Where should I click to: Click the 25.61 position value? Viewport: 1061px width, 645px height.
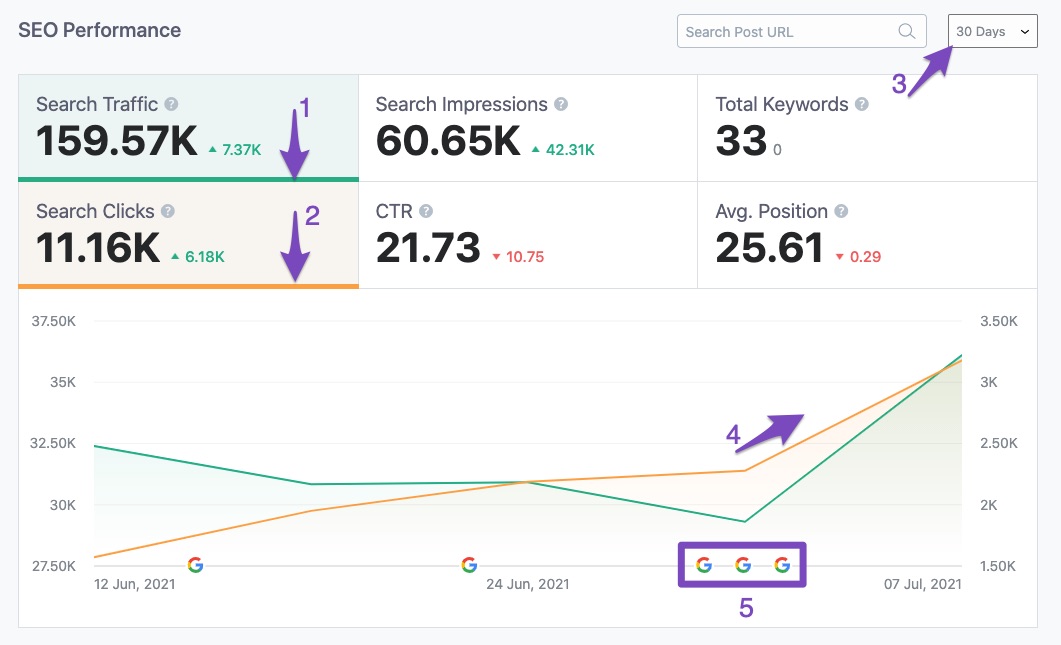click(769, 248)
